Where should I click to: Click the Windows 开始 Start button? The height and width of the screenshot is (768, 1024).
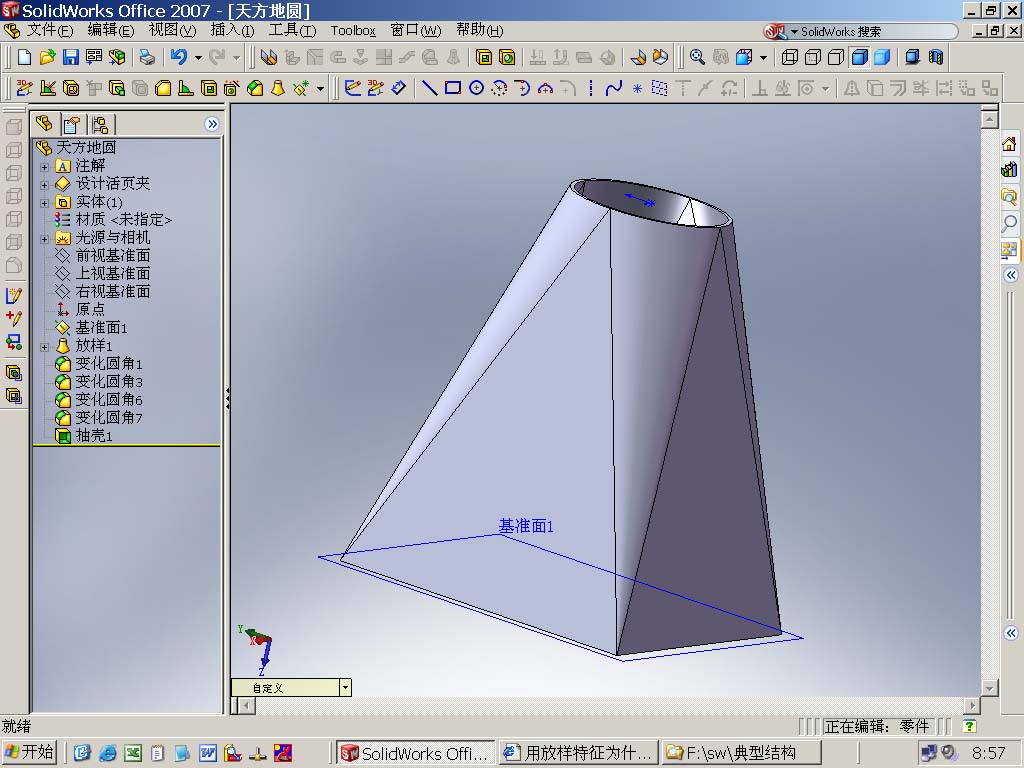29,752
